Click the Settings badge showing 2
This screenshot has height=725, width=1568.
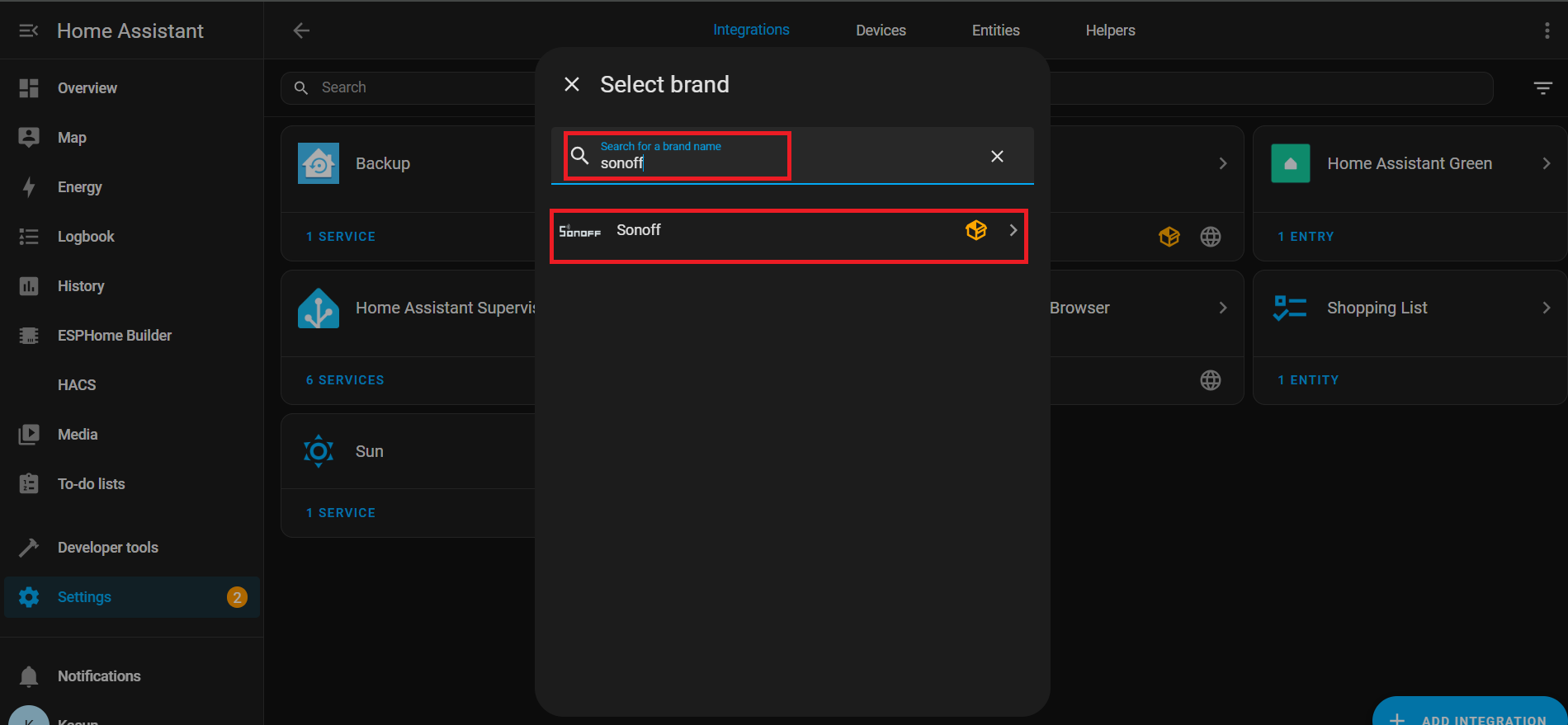237,597
